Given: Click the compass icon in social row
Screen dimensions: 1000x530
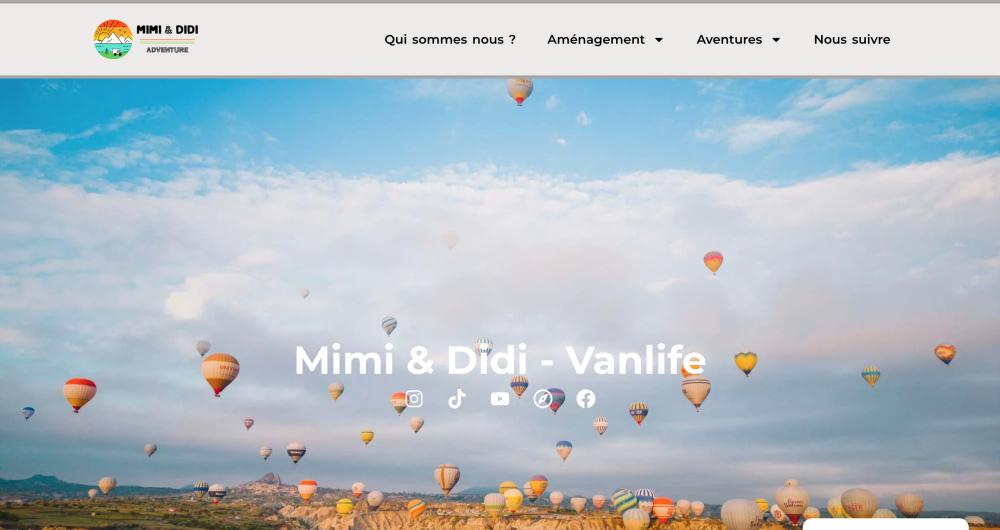Looking at the screenshot, I should coord(543,399).
